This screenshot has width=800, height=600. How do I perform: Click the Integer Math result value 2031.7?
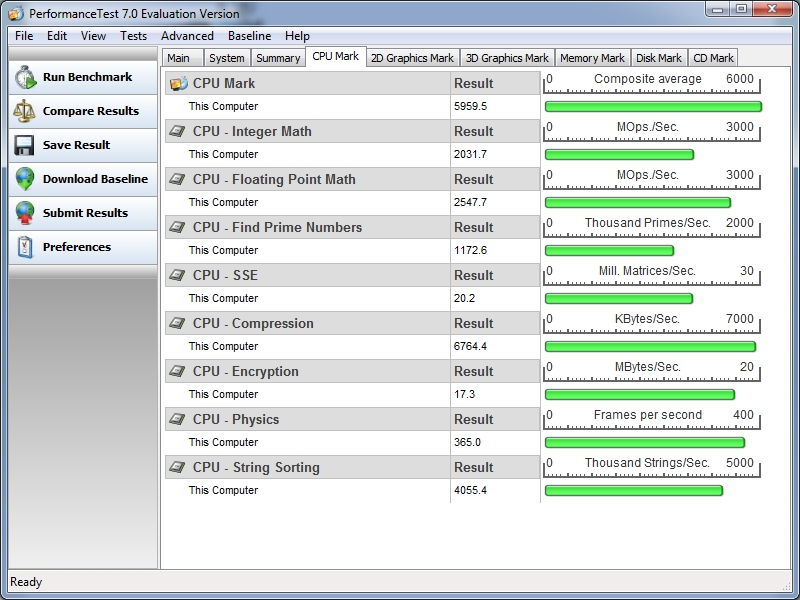(x=470, y=154)
